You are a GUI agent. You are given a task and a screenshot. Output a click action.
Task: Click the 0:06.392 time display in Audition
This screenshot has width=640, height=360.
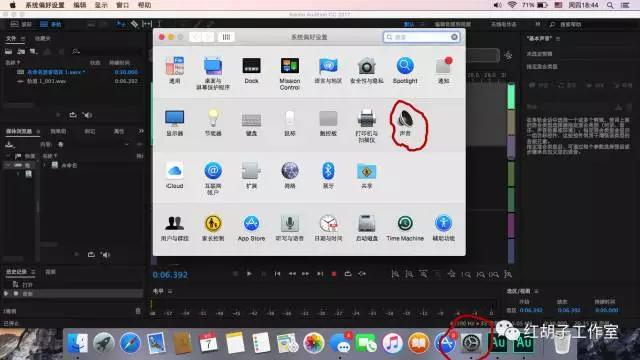[x=170, y=275]
